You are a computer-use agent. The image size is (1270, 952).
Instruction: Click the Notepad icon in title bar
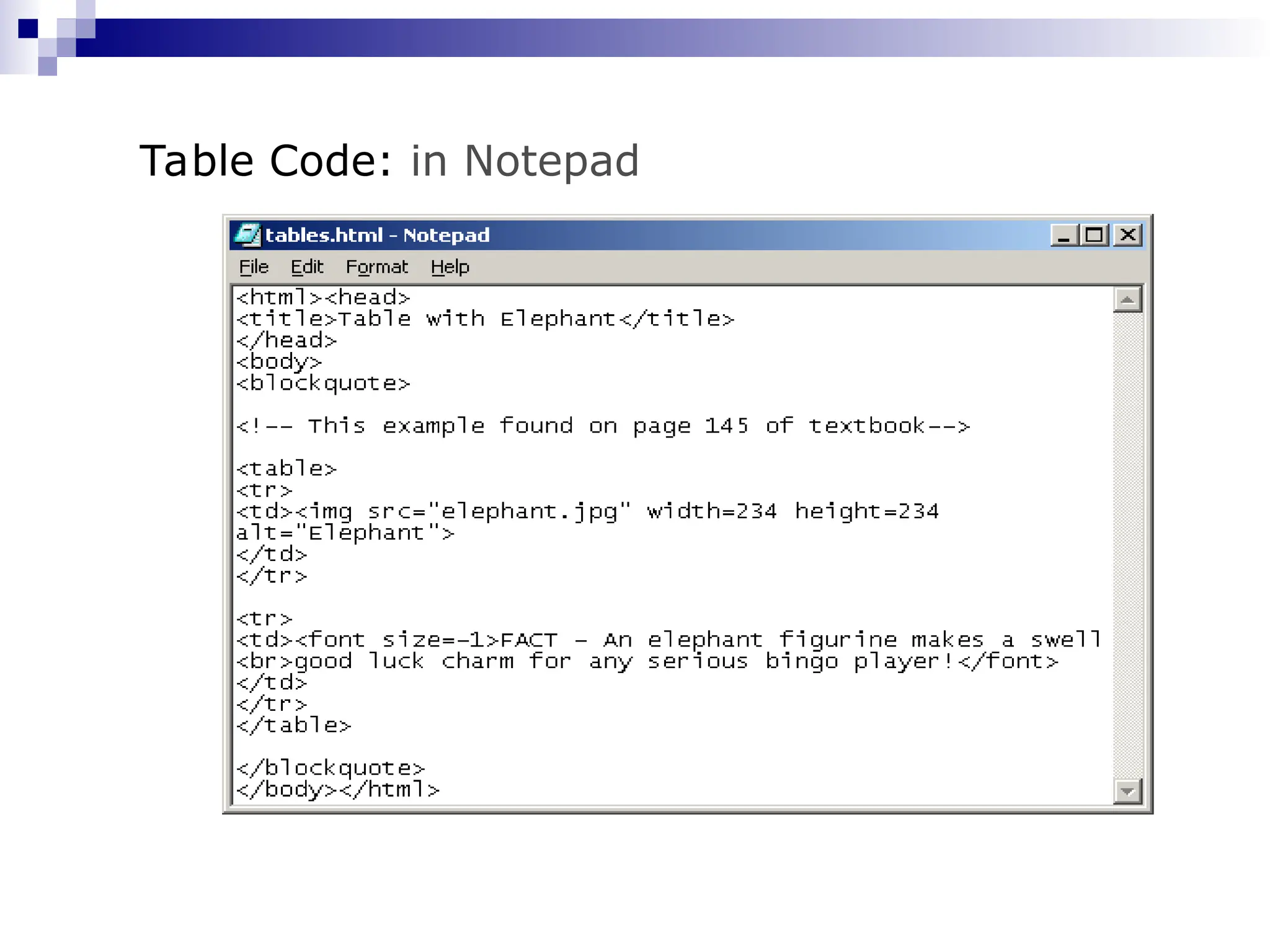[247, 235]
